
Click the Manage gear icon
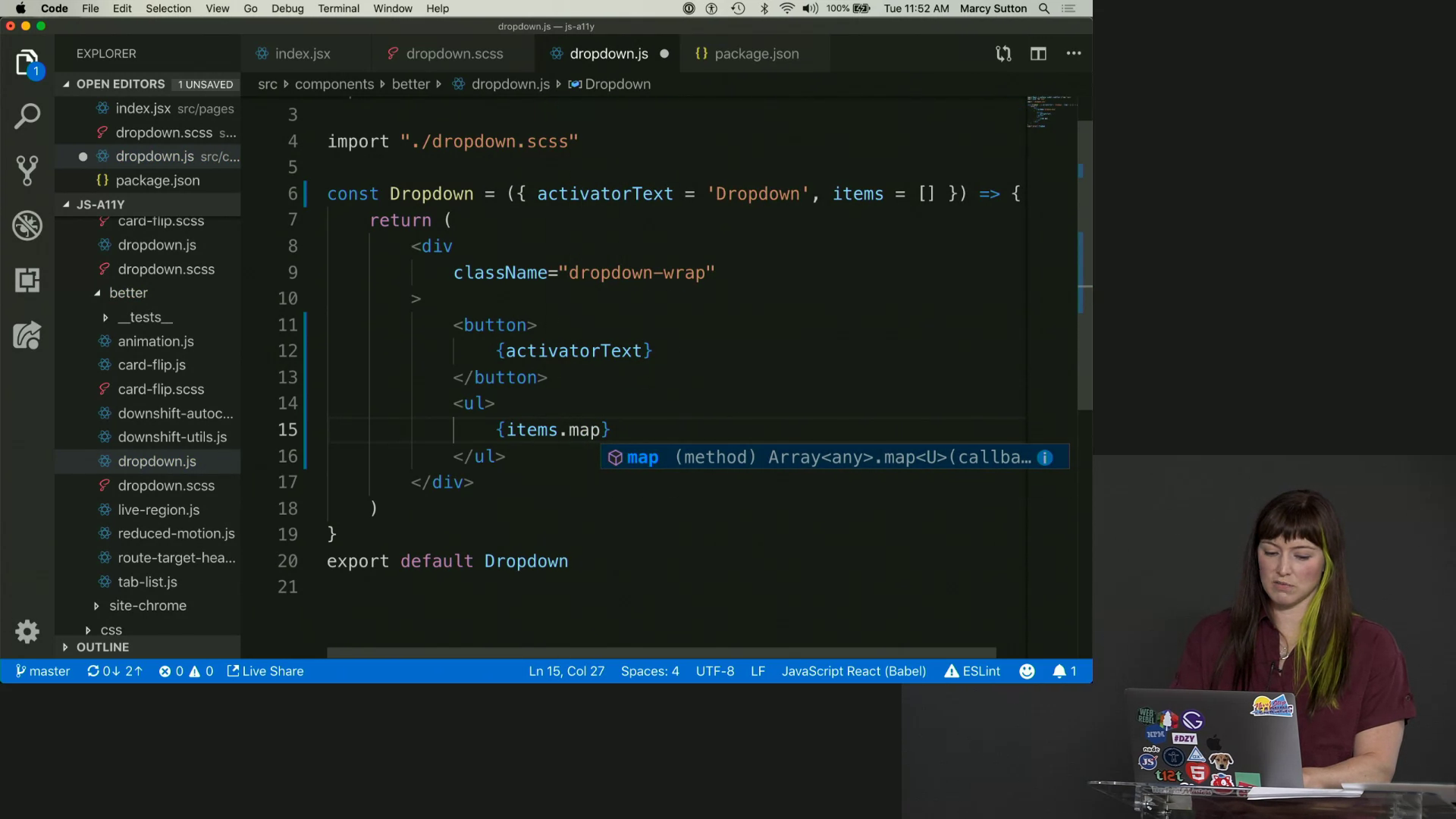(27, 631)
